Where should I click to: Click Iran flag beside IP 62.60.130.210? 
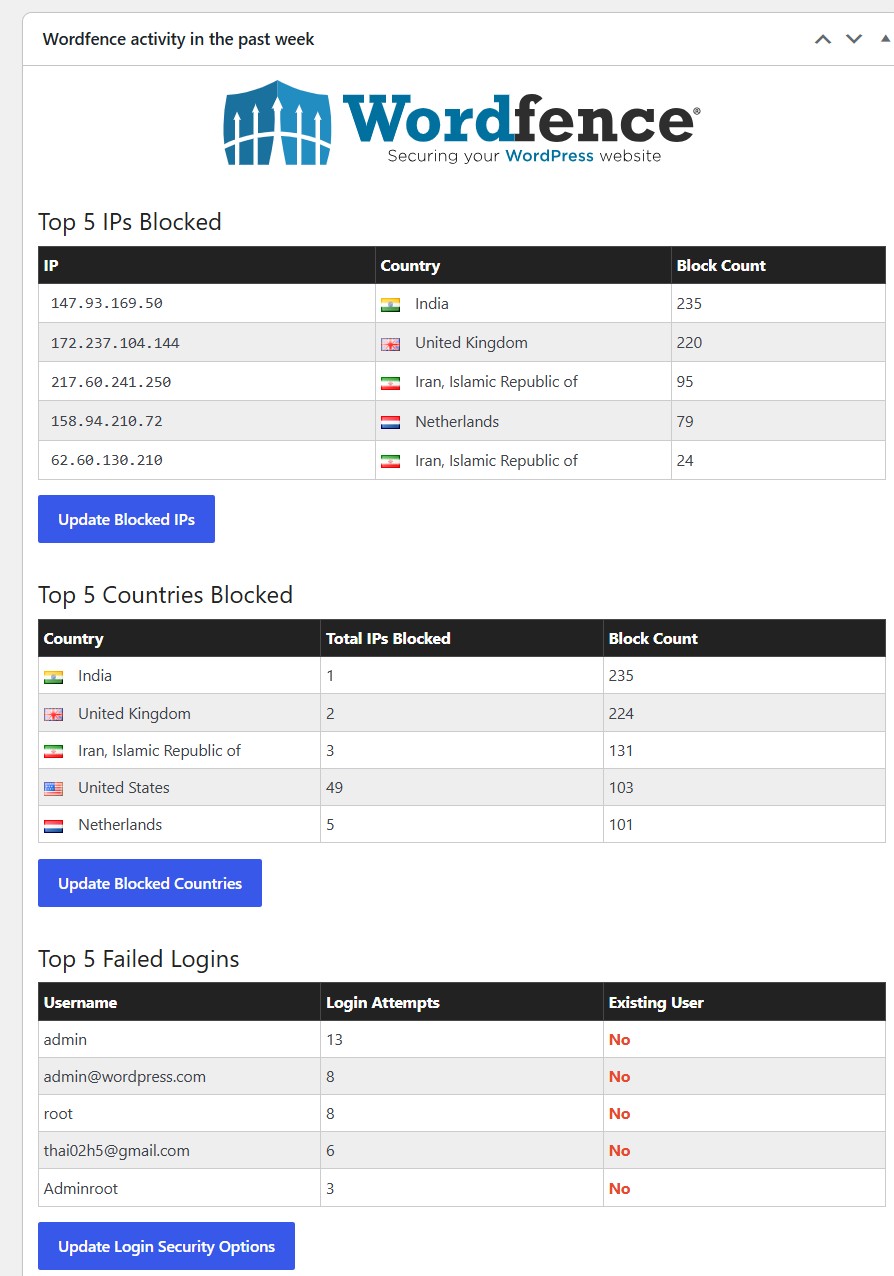[390, 462]
